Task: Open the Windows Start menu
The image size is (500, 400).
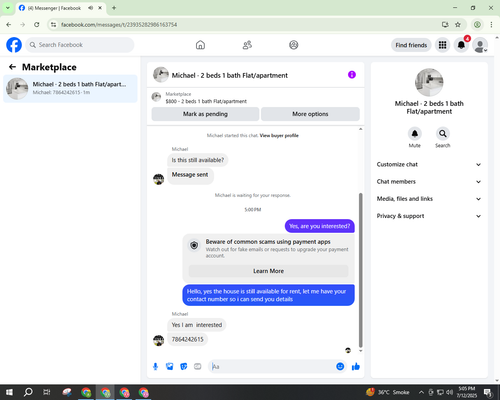Action: pos(9,392)
